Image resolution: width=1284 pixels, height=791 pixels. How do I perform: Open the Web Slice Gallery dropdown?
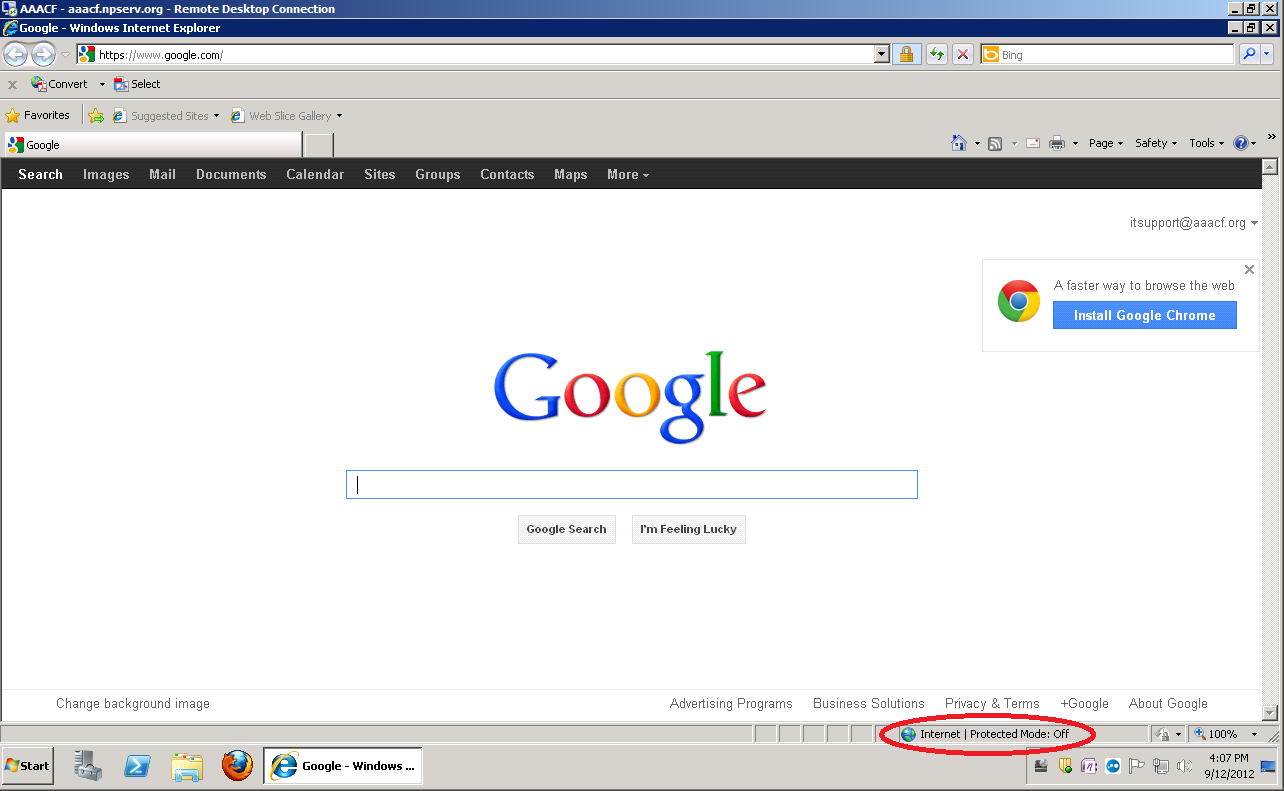tap(286, 116)
